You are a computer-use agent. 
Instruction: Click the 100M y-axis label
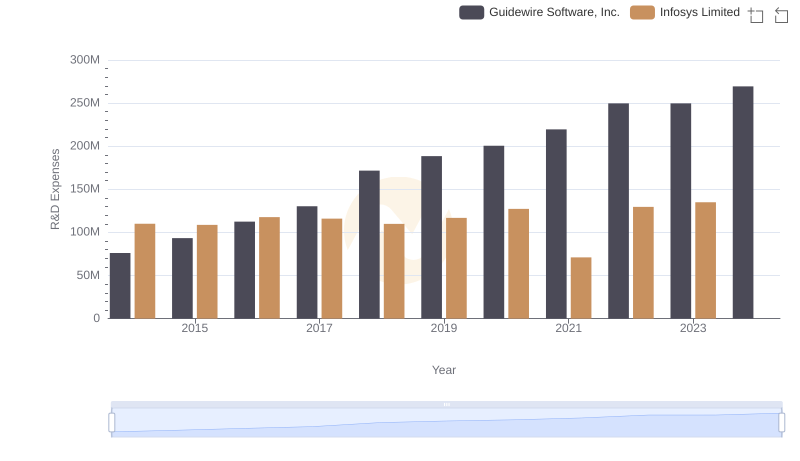tap(85, 232)
